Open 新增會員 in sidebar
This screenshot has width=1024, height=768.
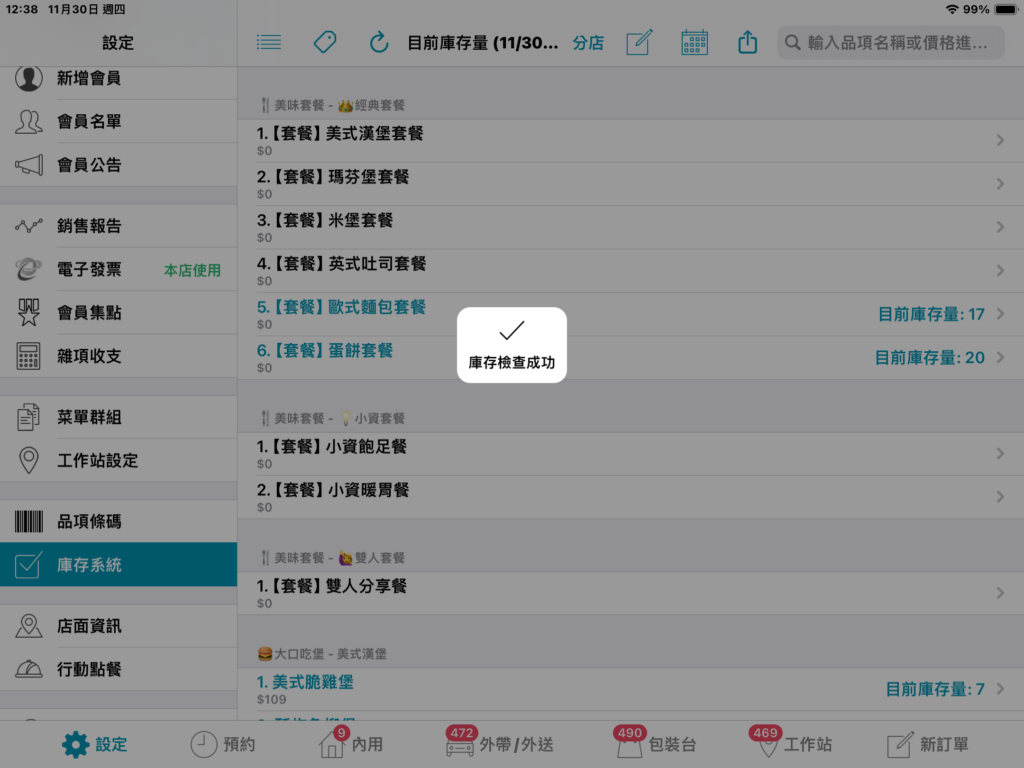coord(118,78)
